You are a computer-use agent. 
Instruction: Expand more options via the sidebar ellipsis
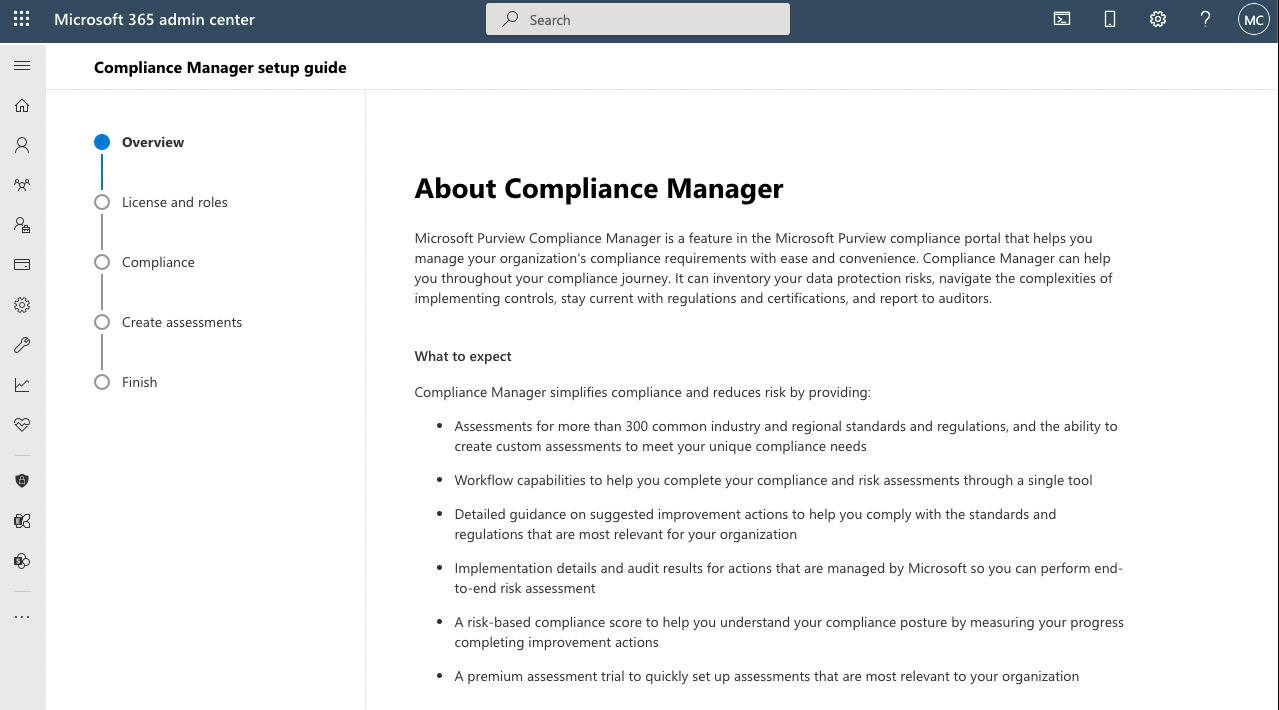(x=21, y=616)
